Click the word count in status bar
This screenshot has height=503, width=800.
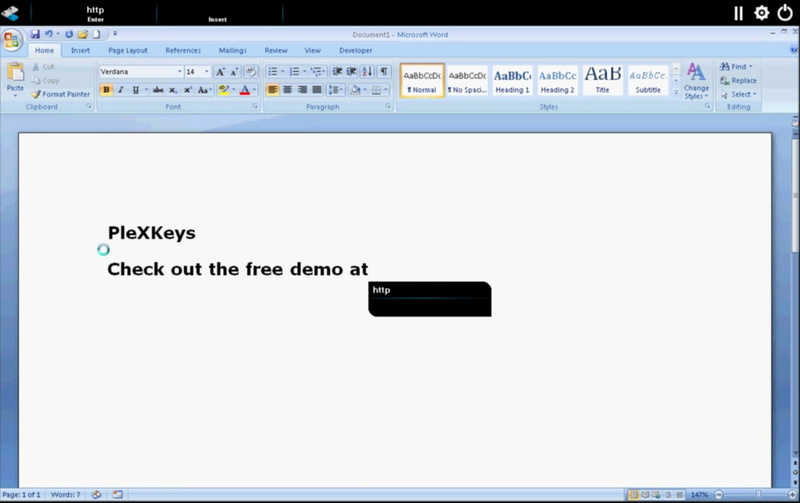[x=65, y=494]
